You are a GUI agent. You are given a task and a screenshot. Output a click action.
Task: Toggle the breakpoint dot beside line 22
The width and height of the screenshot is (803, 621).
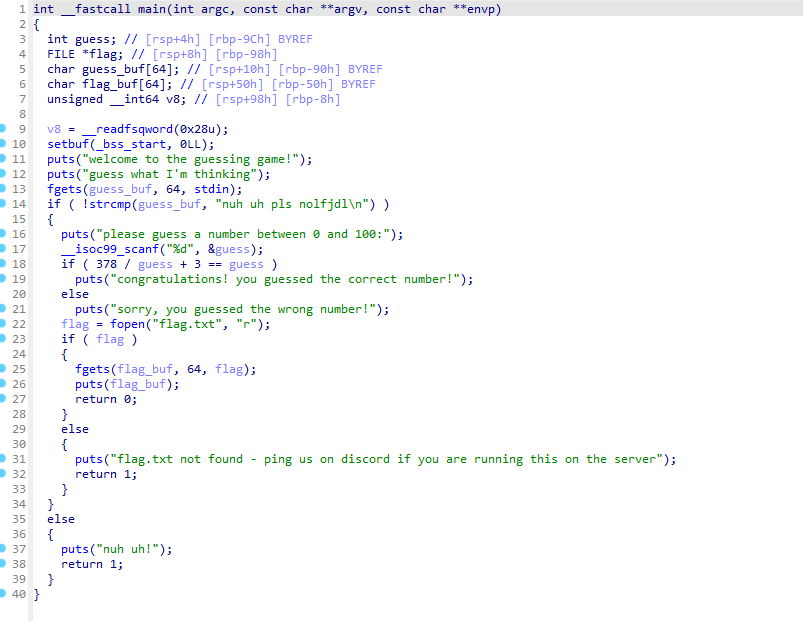(x=3, y=324)
